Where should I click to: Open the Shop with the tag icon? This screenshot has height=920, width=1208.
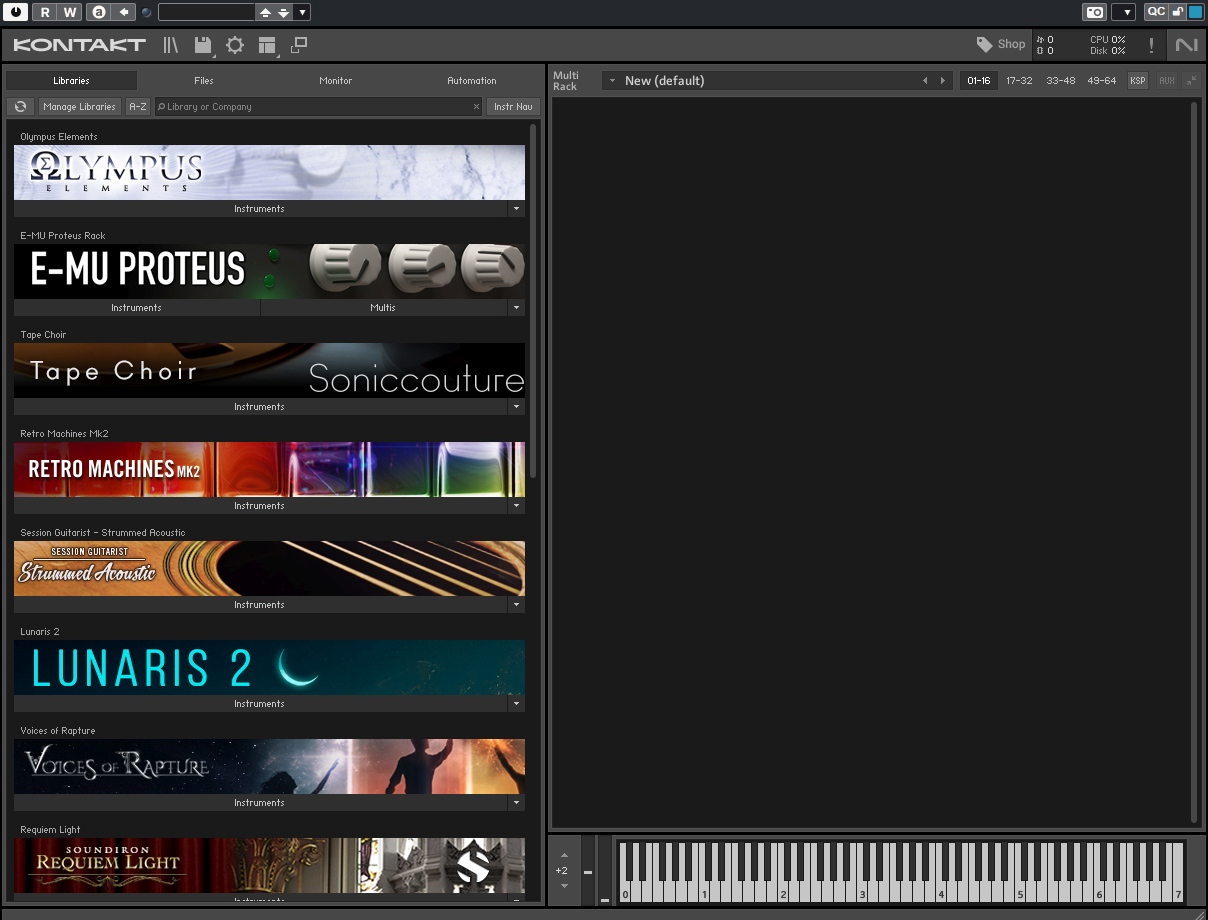point(1001,44)
